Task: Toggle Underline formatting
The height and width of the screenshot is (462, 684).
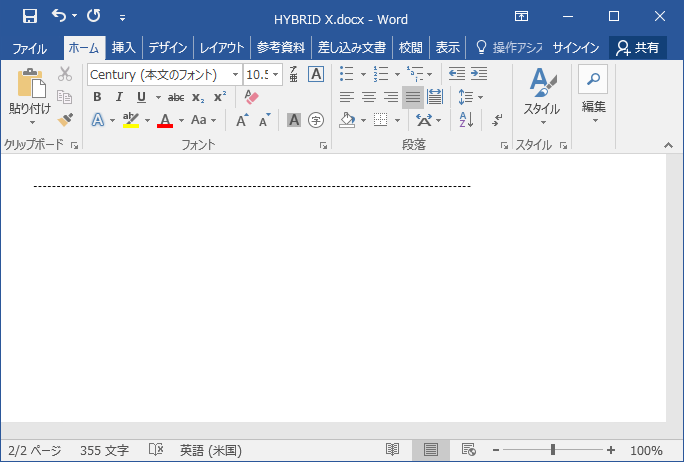Action: [141, 97]
